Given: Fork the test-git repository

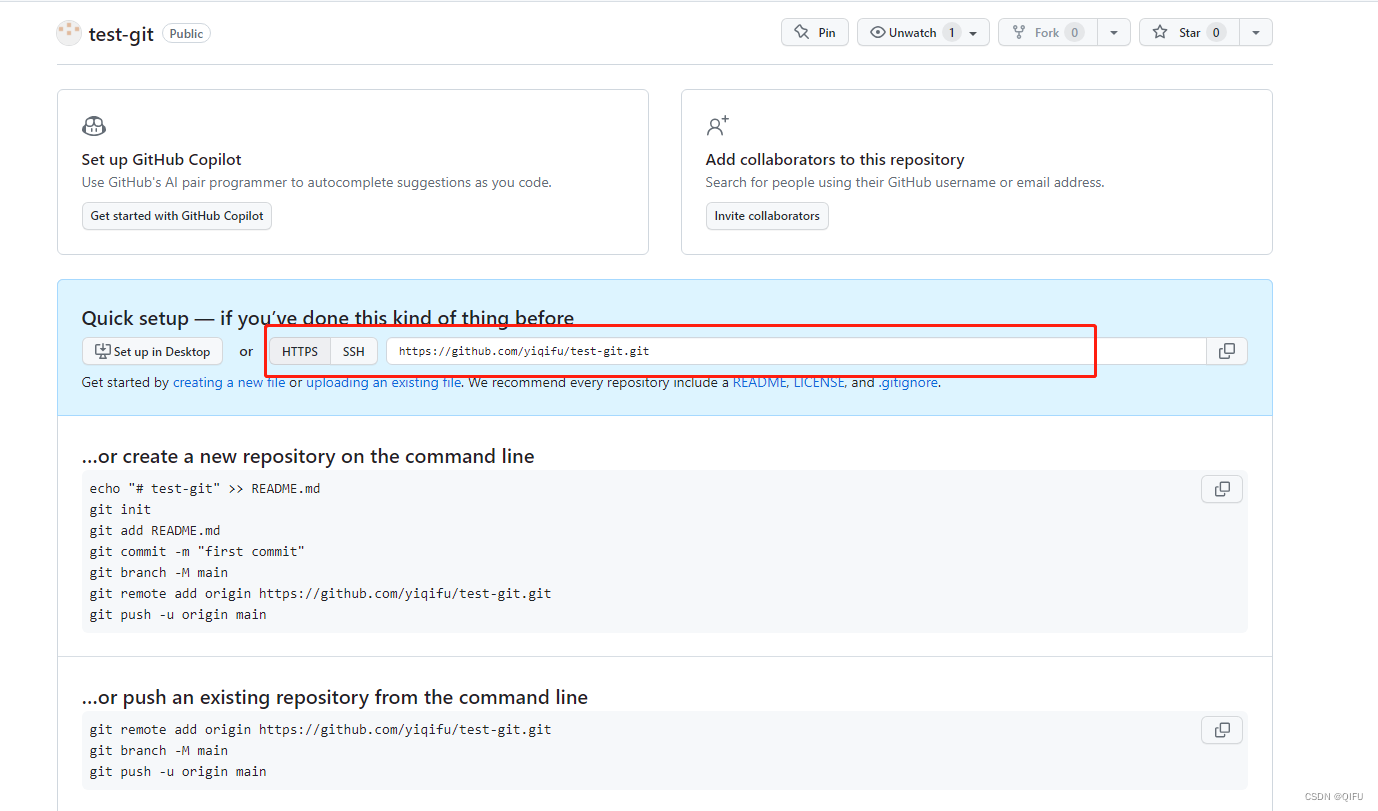Looking at the screenshot, I should 1047,32.
